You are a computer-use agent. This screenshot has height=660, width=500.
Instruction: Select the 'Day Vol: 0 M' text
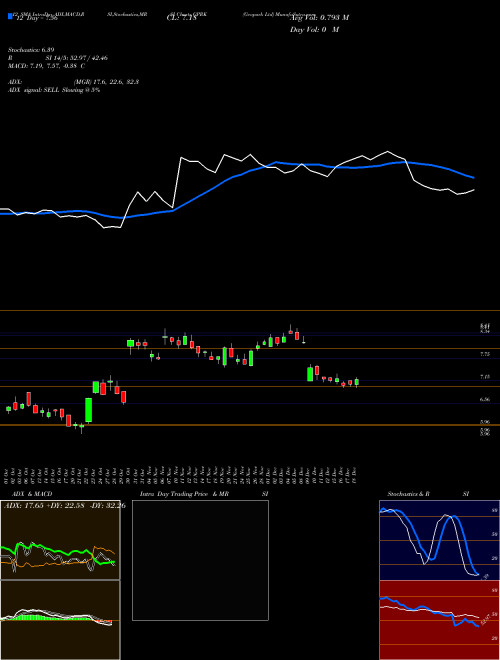[314, 30]
